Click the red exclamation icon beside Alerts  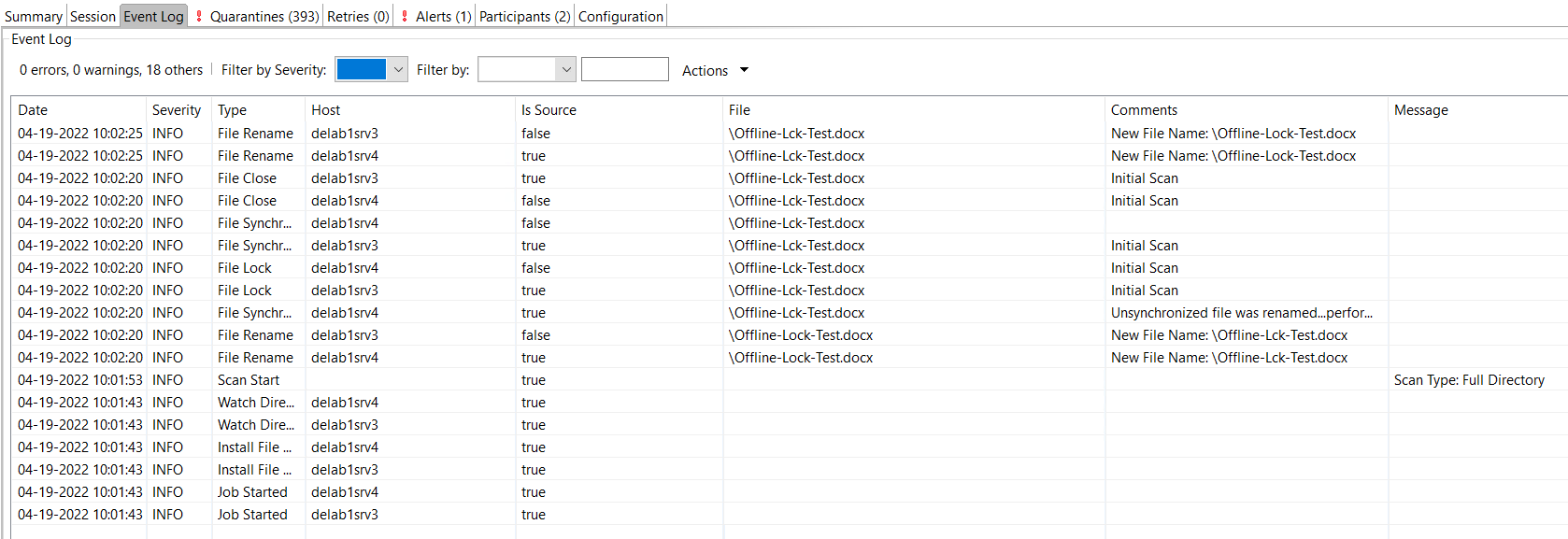tap(405, 17)
